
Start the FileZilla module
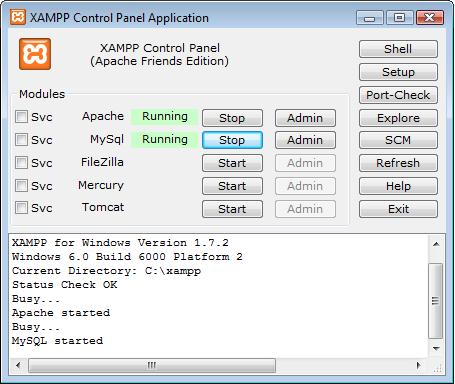pos(232,163)
